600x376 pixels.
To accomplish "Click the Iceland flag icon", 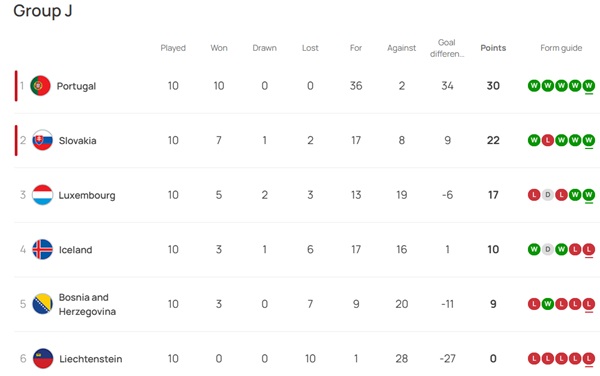I will [42, 249].
